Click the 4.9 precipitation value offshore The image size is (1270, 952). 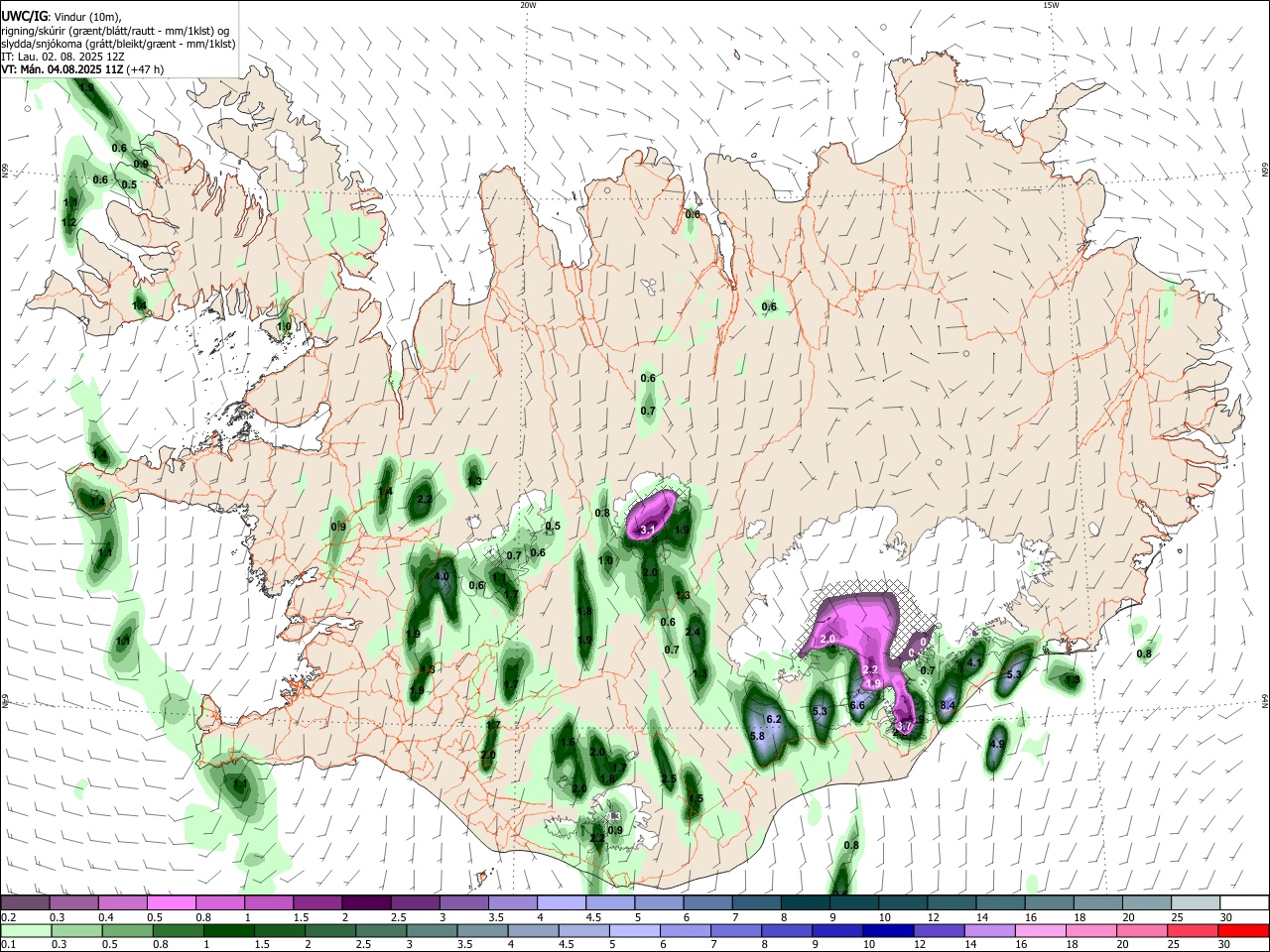998,744
